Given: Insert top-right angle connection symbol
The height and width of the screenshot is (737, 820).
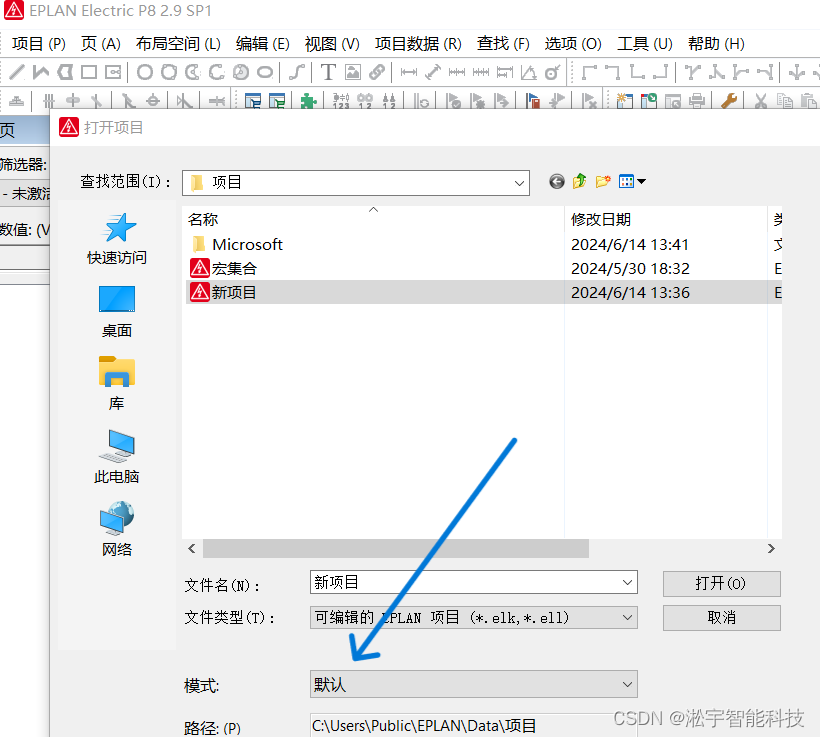Looking at the screenshot, I should click(613, 72).
